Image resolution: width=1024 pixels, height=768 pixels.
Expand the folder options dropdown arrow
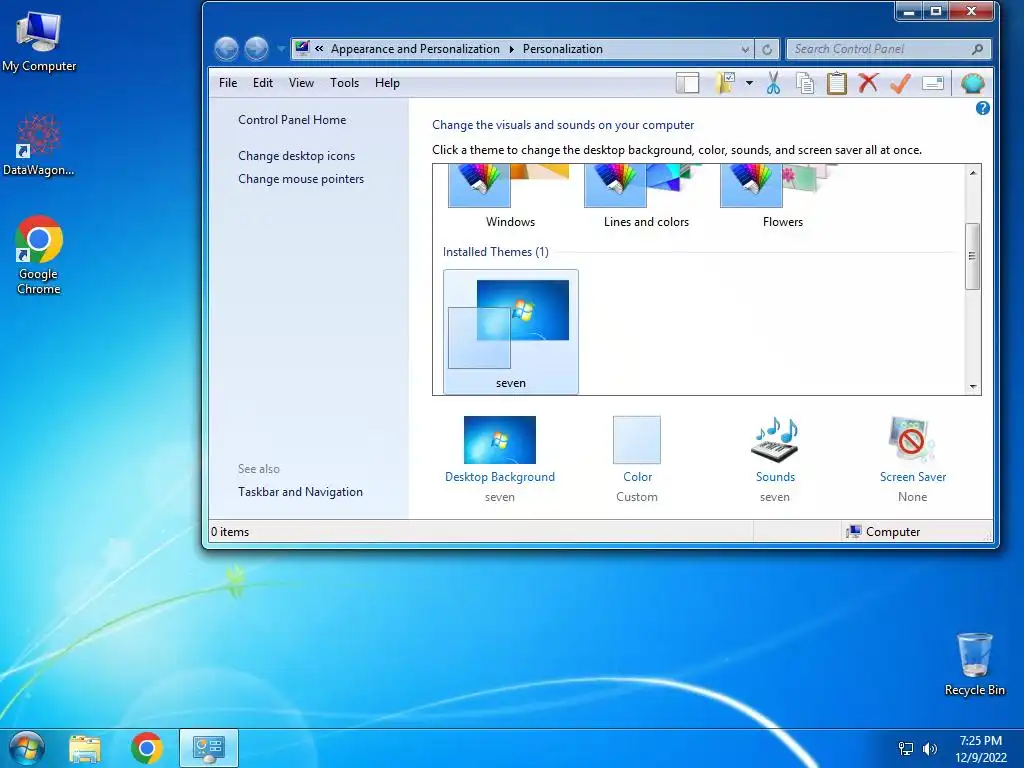(750, 83)
